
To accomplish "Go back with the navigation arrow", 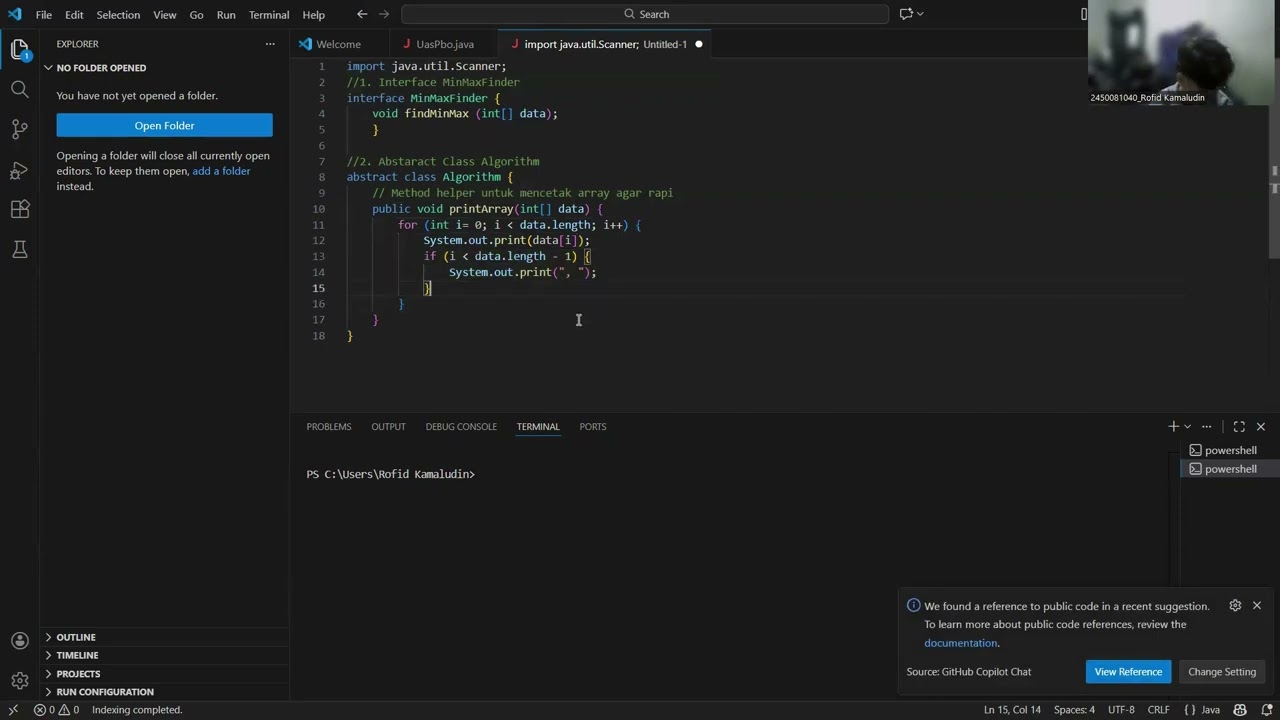I will (362, 14).
